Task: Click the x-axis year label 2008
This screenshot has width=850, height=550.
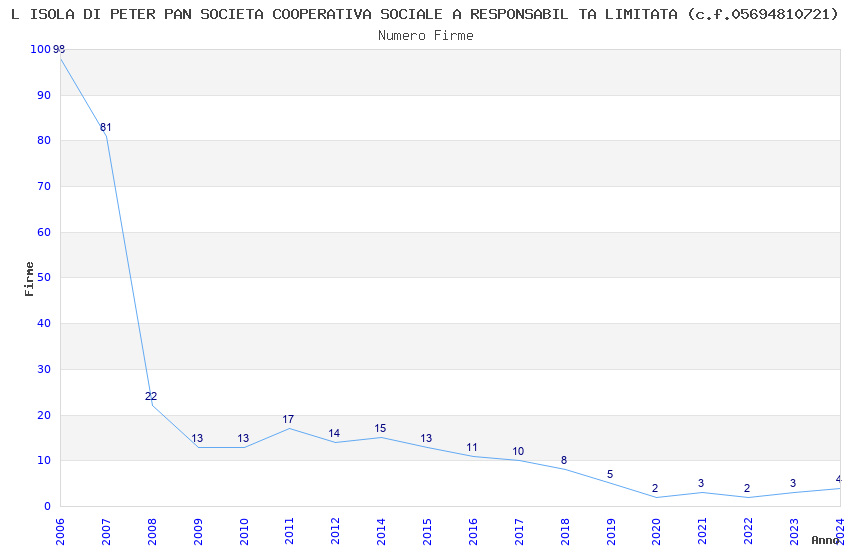Action: [152, 532]
